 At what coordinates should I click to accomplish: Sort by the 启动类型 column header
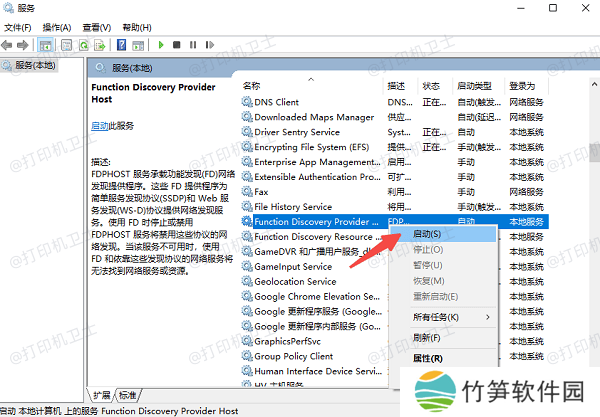coord(474,86)
